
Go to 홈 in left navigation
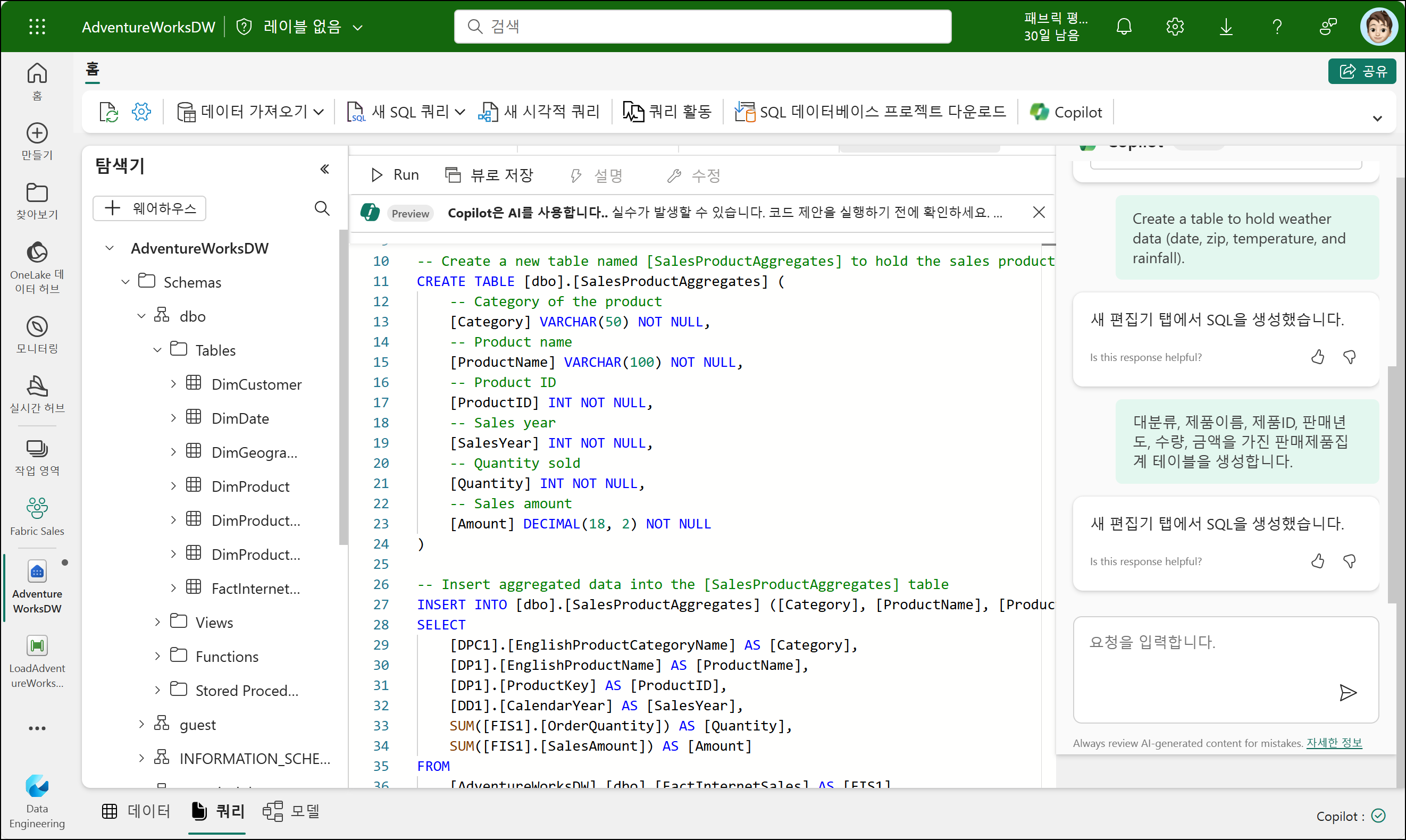coord(37,81)
